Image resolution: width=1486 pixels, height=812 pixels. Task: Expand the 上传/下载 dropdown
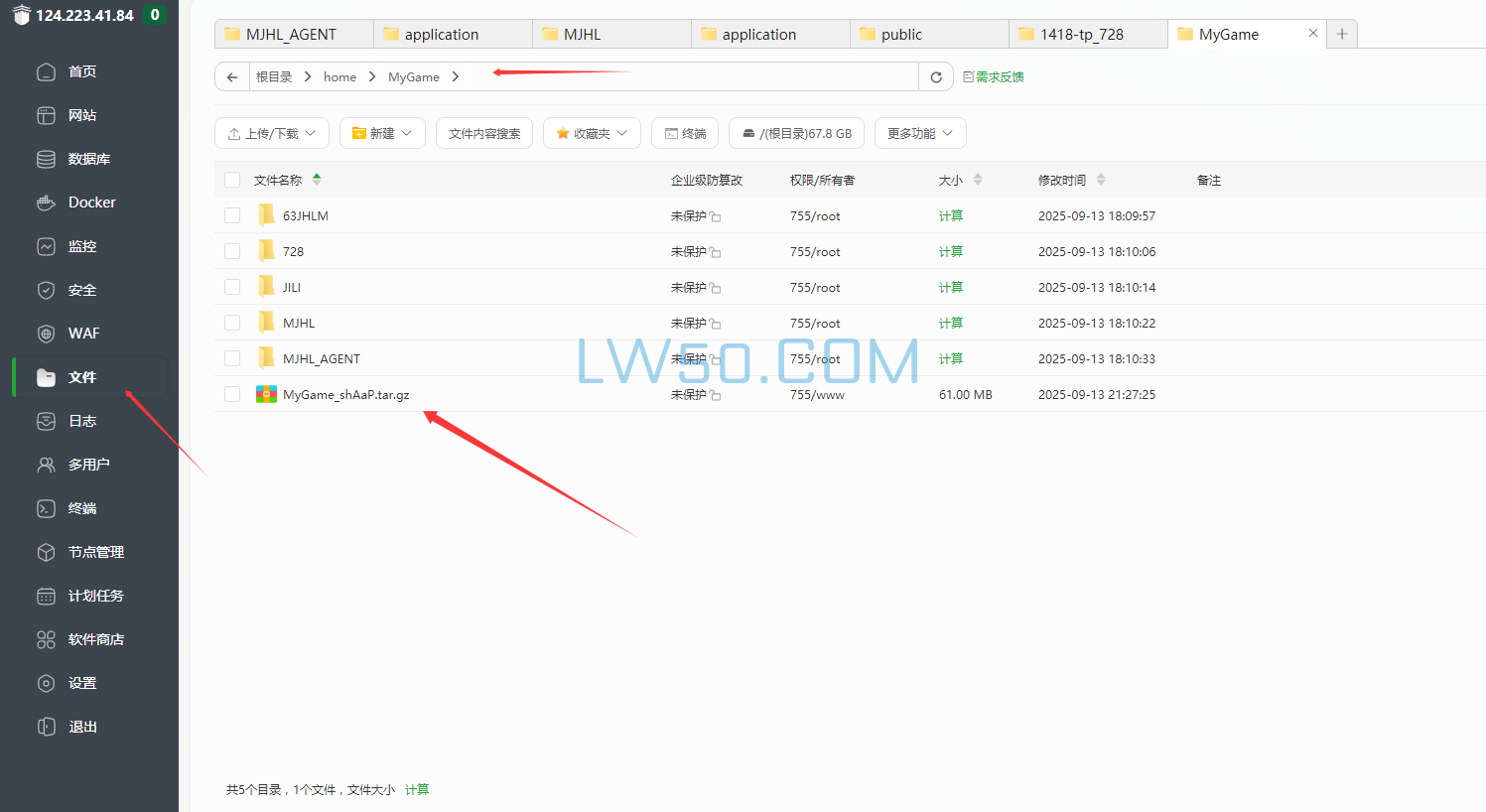[x=271, y=132]
